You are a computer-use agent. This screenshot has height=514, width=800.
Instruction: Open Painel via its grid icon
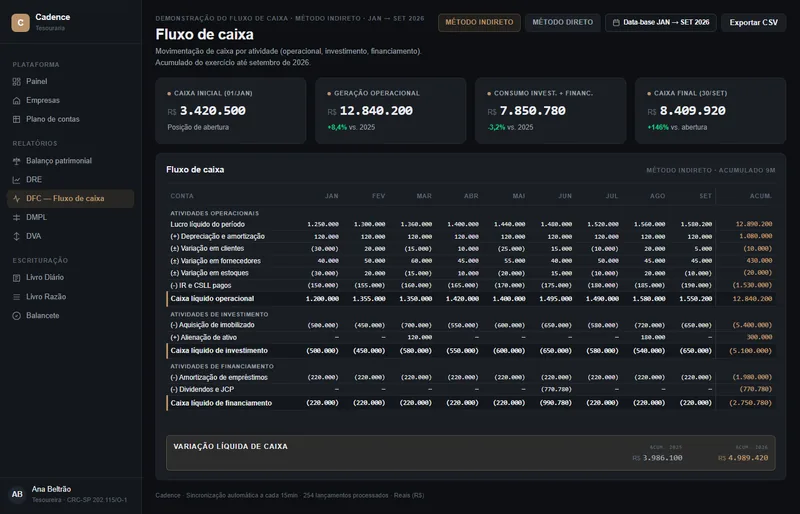[x=16, y=82]
